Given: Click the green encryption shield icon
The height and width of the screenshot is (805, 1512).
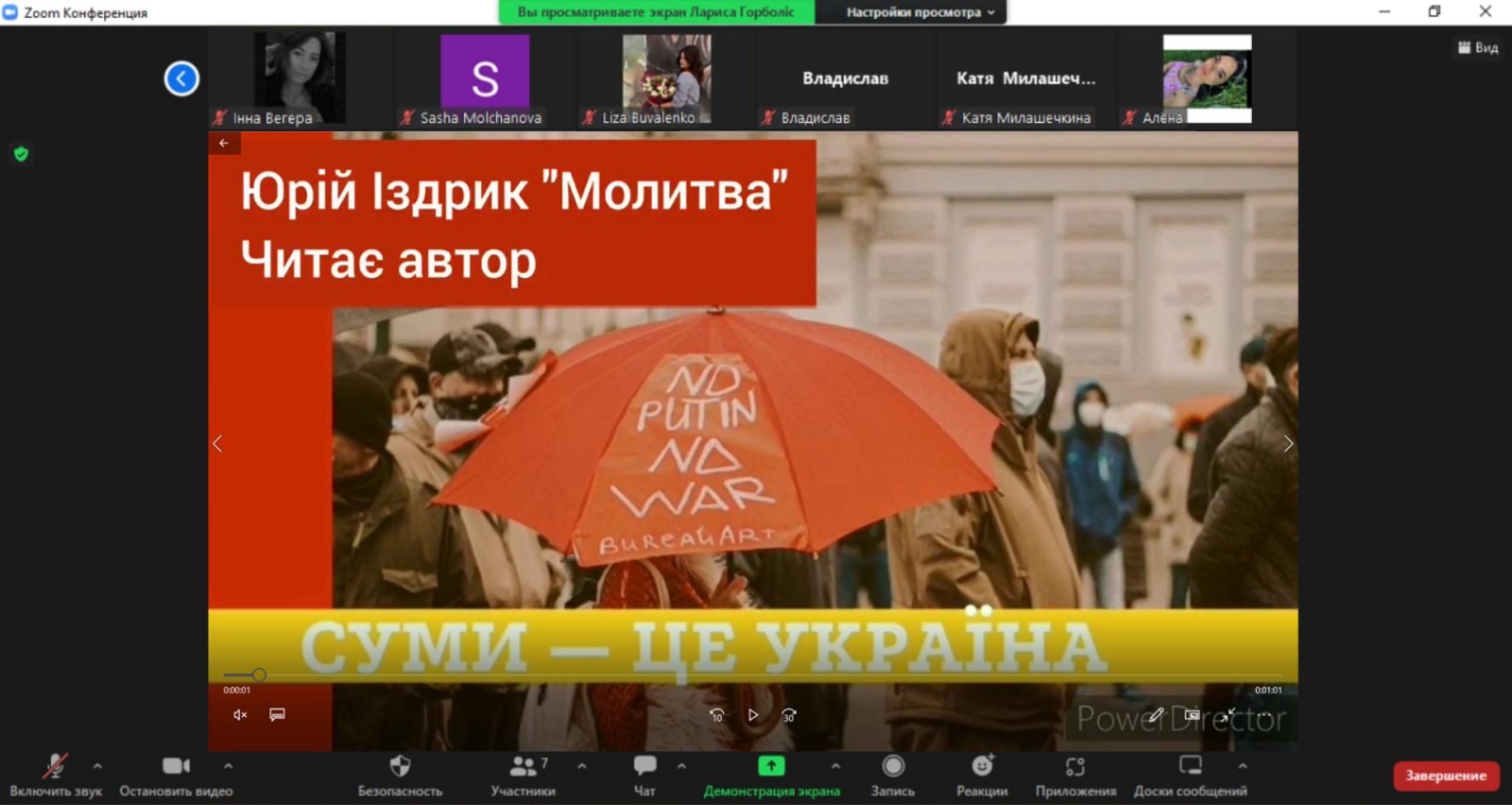Looking at the screenshot, I should [x=21, y=154].
